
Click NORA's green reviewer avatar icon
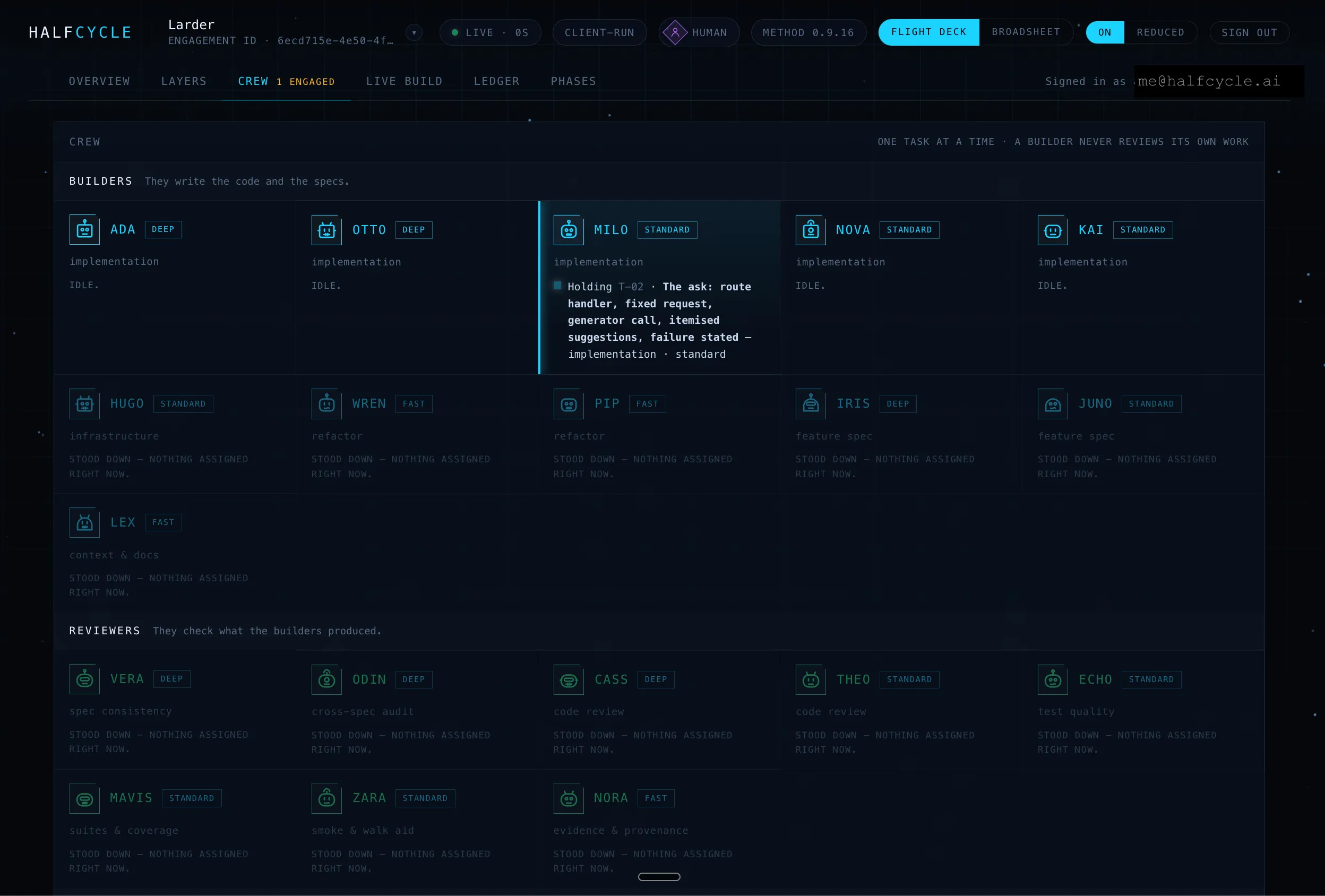coord(569,798)
